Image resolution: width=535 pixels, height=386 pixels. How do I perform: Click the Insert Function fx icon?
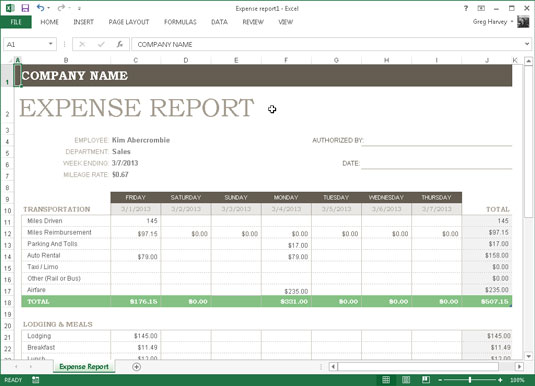pyautogui.click(x=120, y=44)
